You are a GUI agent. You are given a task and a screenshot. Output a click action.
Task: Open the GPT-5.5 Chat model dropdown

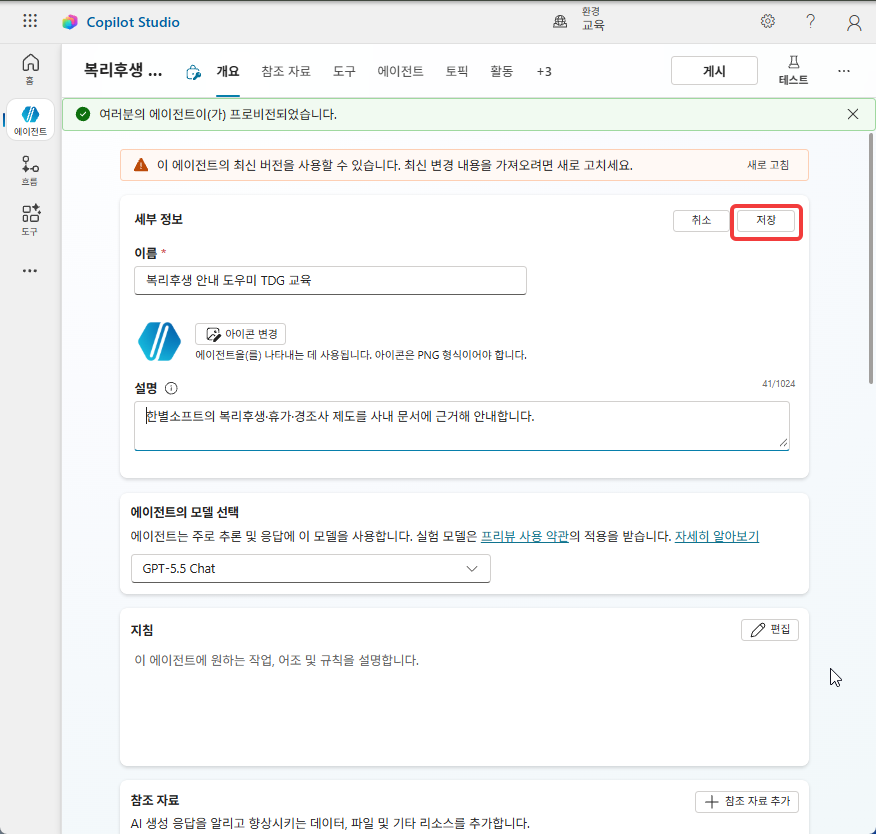[311, 569]
